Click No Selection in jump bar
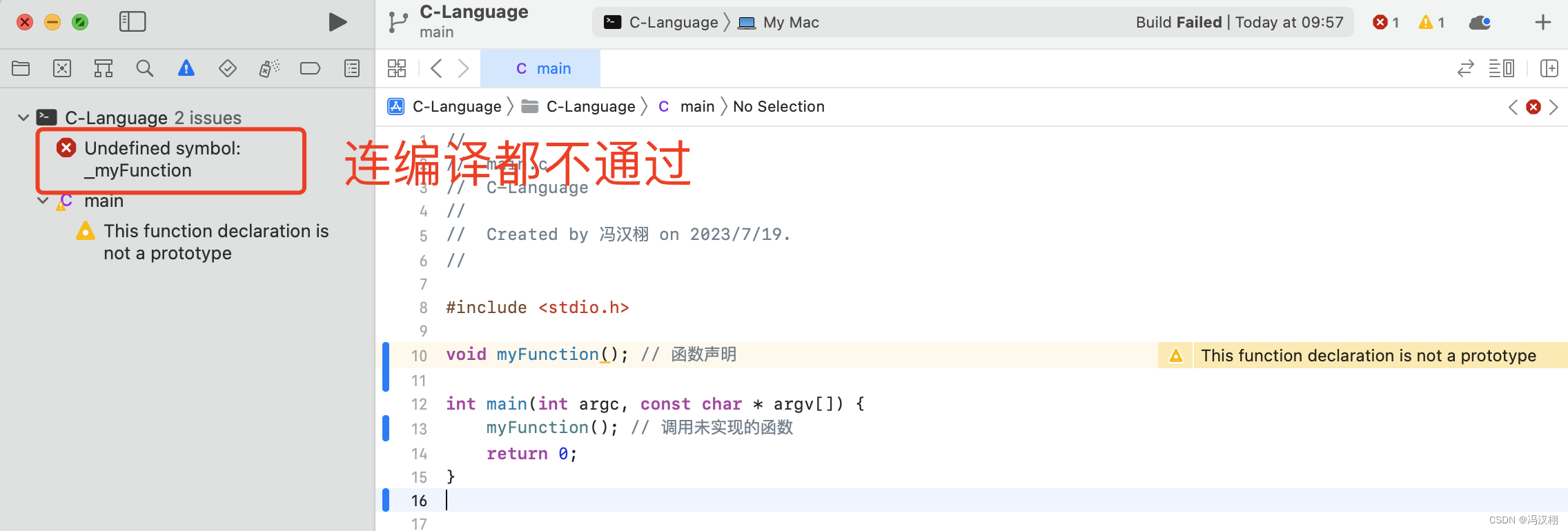This screenshot has width=1568, height=531. click(x=778, y=106)
